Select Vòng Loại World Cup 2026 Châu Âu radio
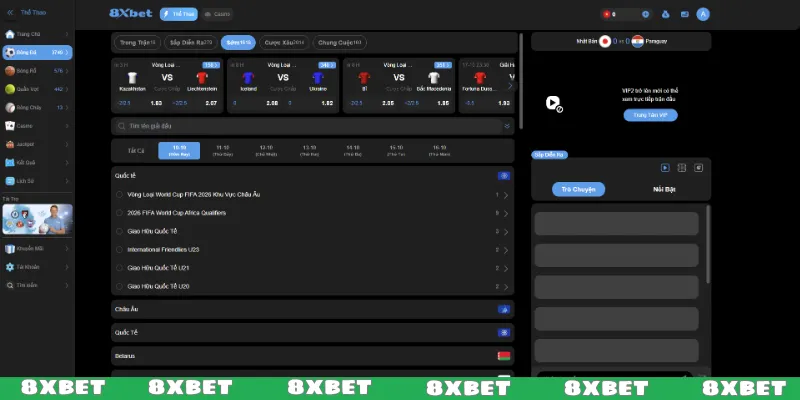This screenshot has height=400, width=800. (x=121, y=194)
